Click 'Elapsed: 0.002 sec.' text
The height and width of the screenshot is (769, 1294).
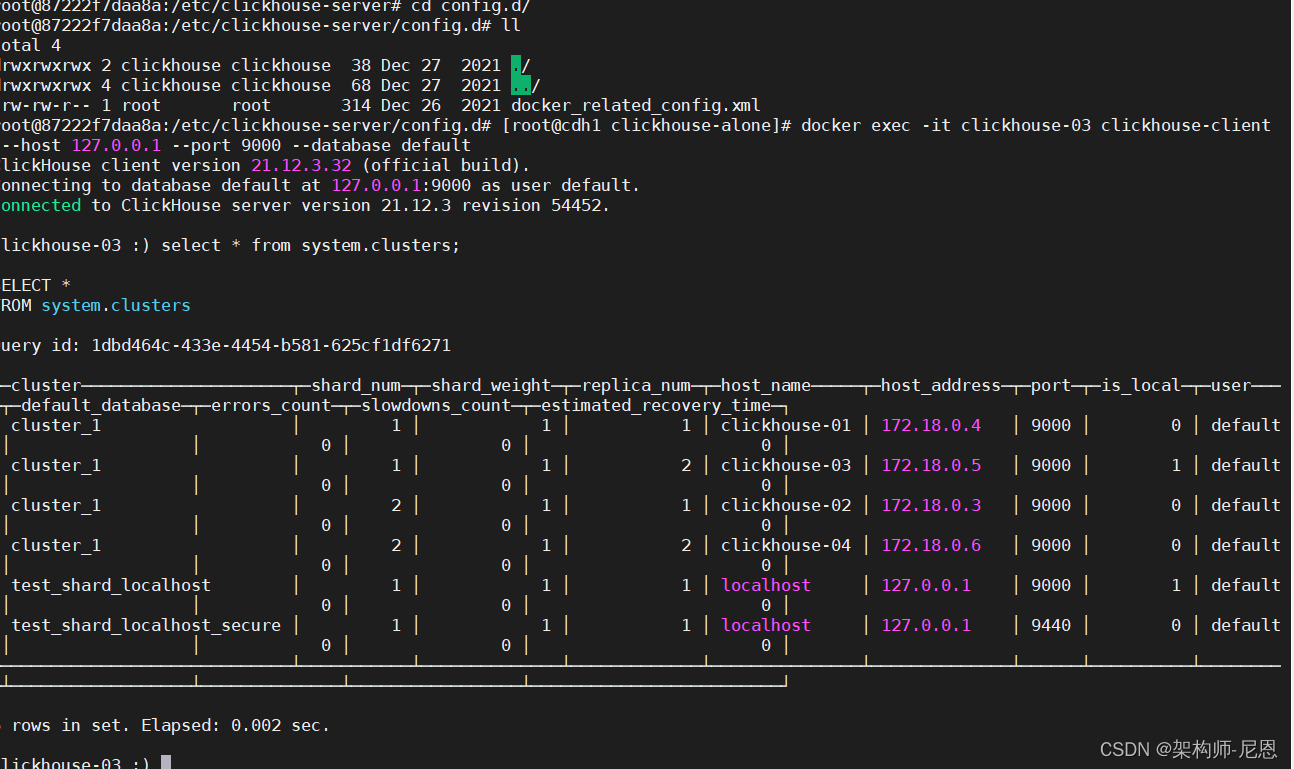(235, 725)
